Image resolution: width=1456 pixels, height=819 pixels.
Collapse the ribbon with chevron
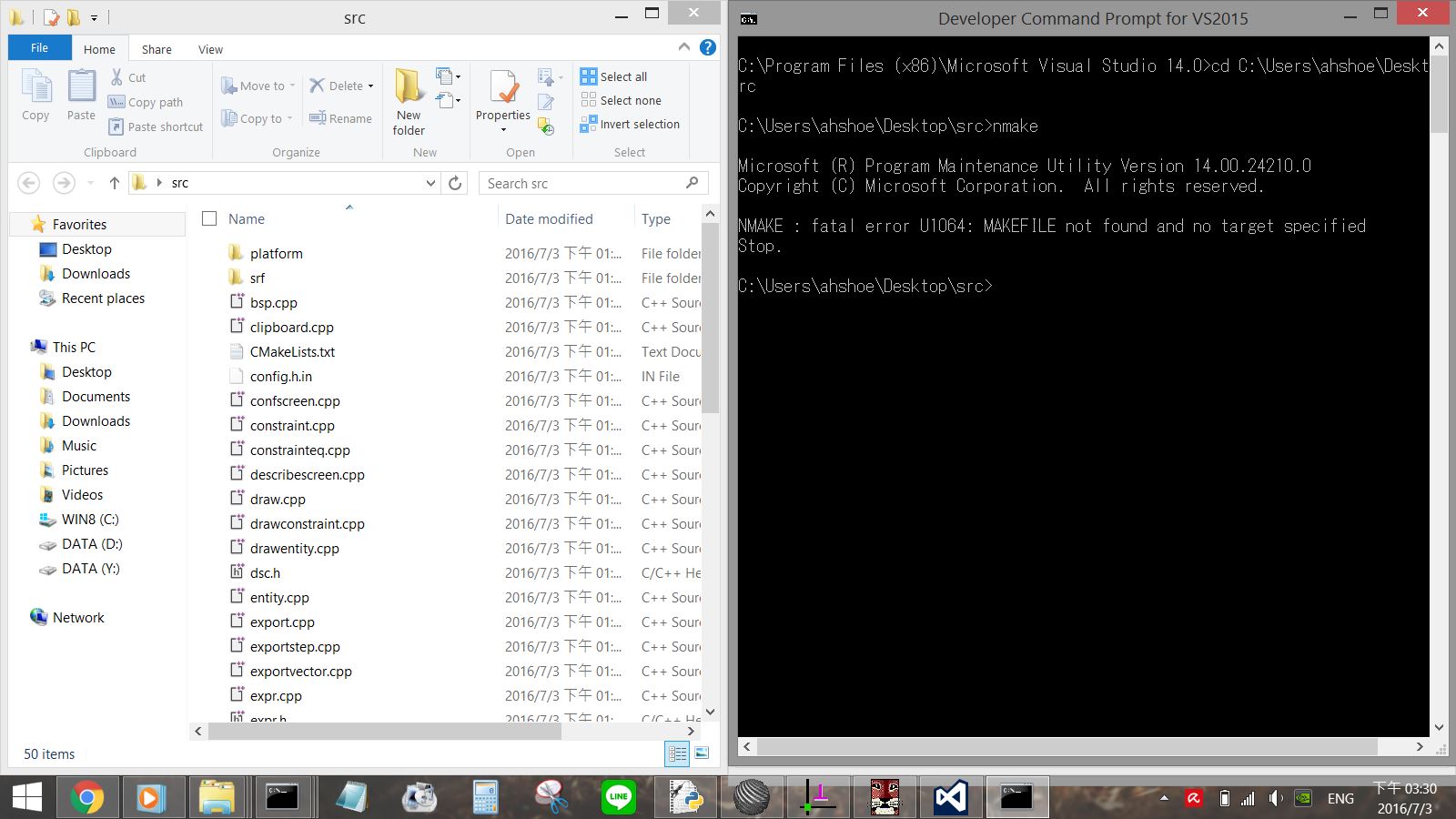683,46
